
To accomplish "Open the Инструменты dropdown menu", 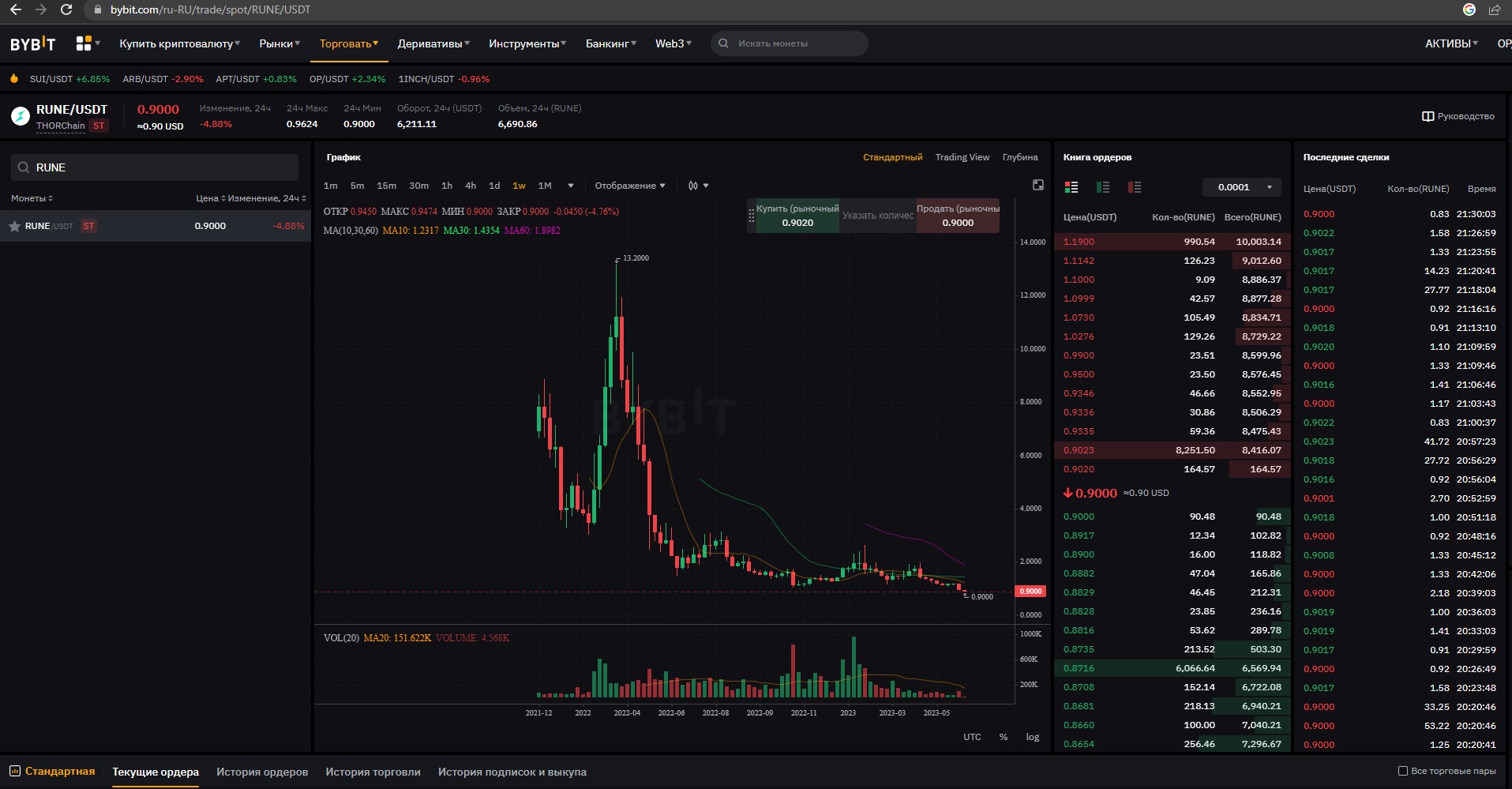I will [527, 43].
